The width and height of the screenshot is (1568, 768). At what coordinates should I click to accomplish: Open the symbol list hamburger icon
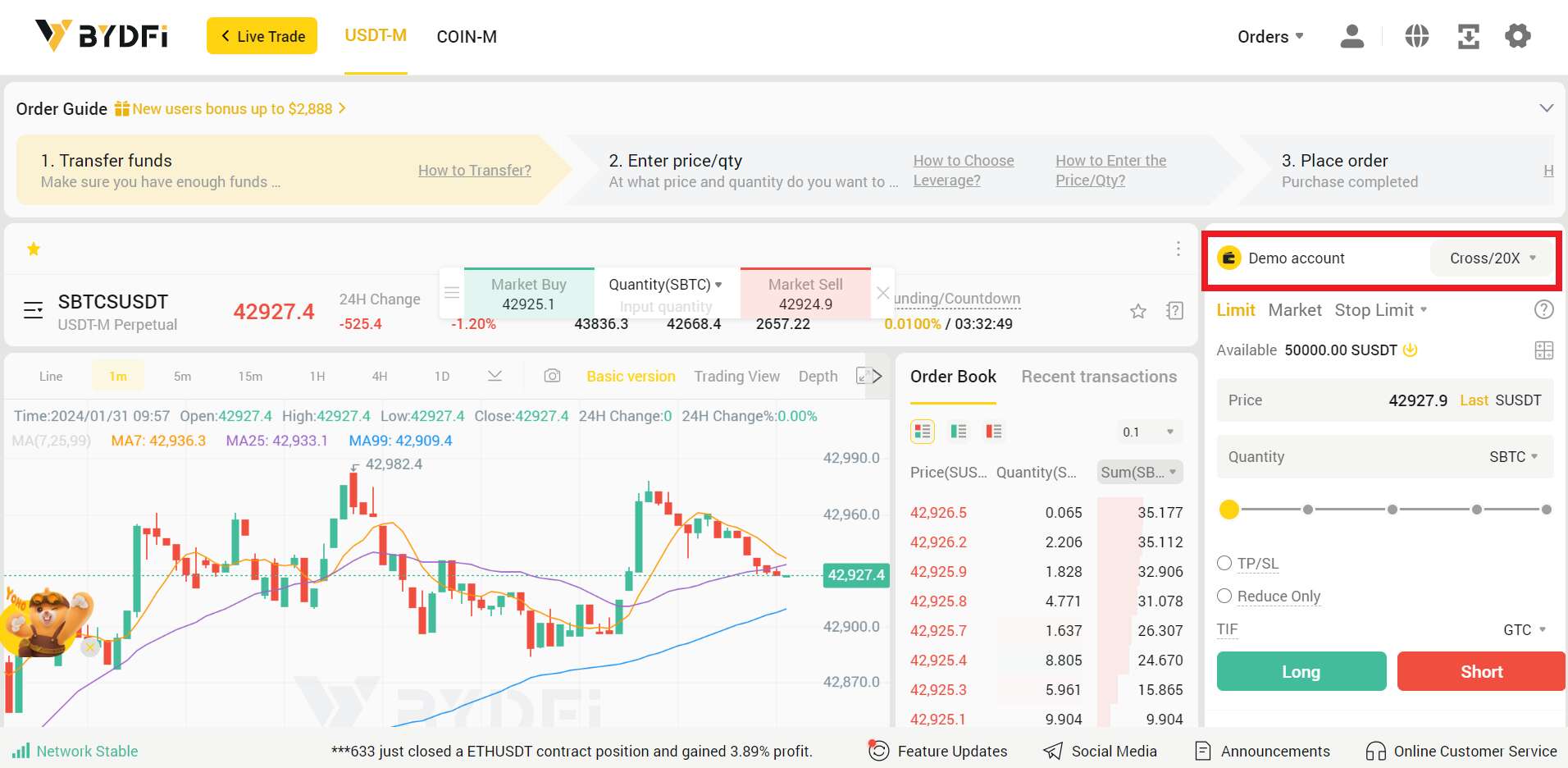click(33, 310)
